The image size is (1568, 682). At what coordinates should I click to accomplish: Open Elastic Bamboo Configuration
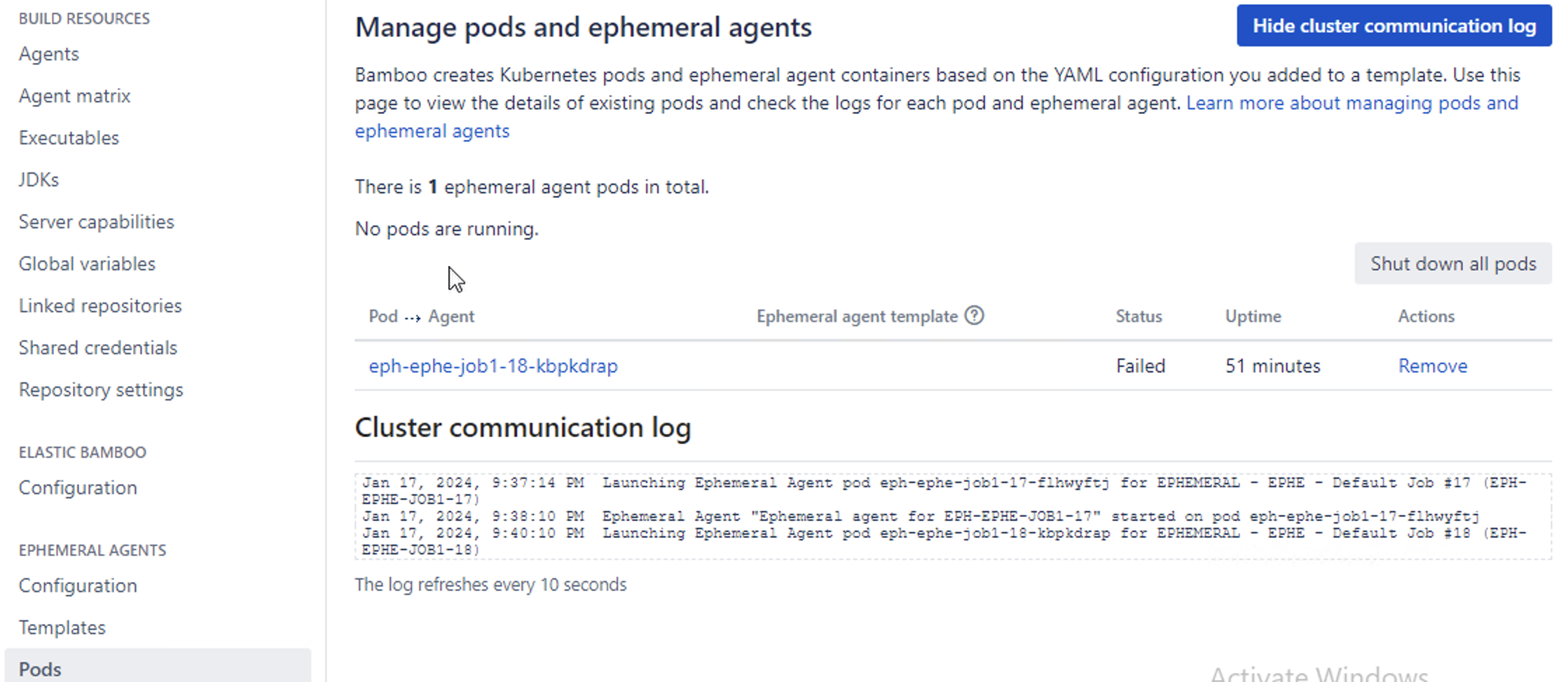78,488
